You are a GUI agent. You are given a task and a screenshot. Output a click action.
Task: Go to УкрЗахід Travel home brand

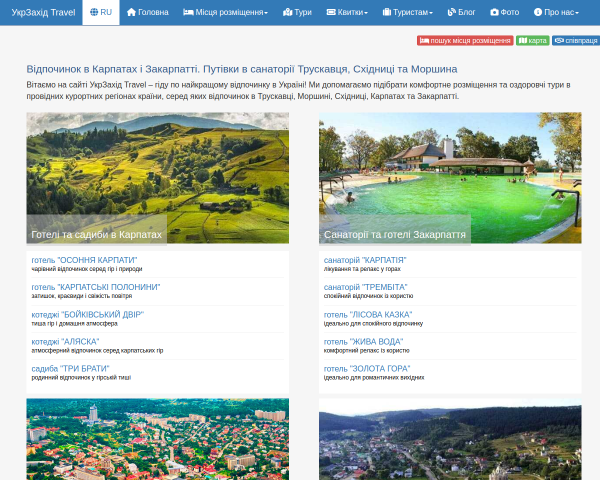pos(43,13)
